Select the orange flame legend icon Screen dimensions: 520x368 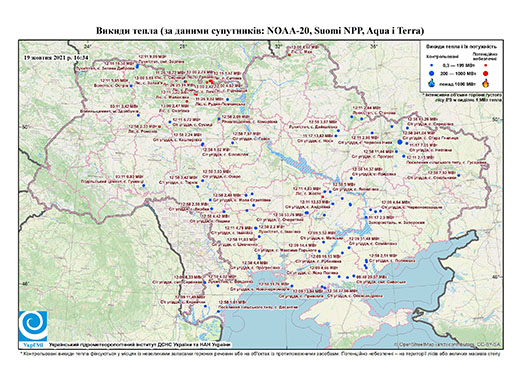pyautogui.click(x=485, y=83)
